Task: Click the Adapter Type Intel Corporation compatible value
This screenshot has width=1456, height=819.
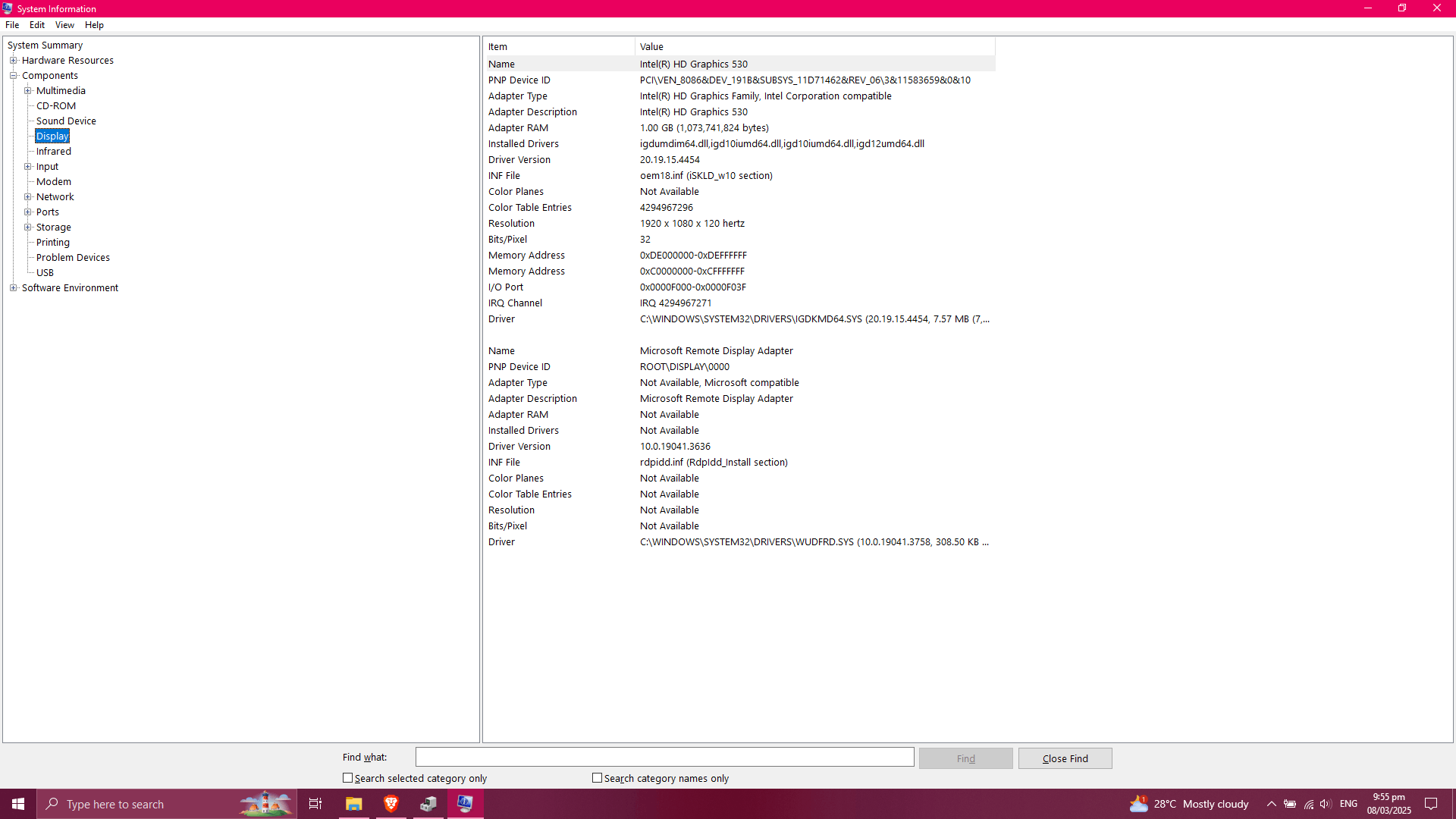Action: [765, 96]
